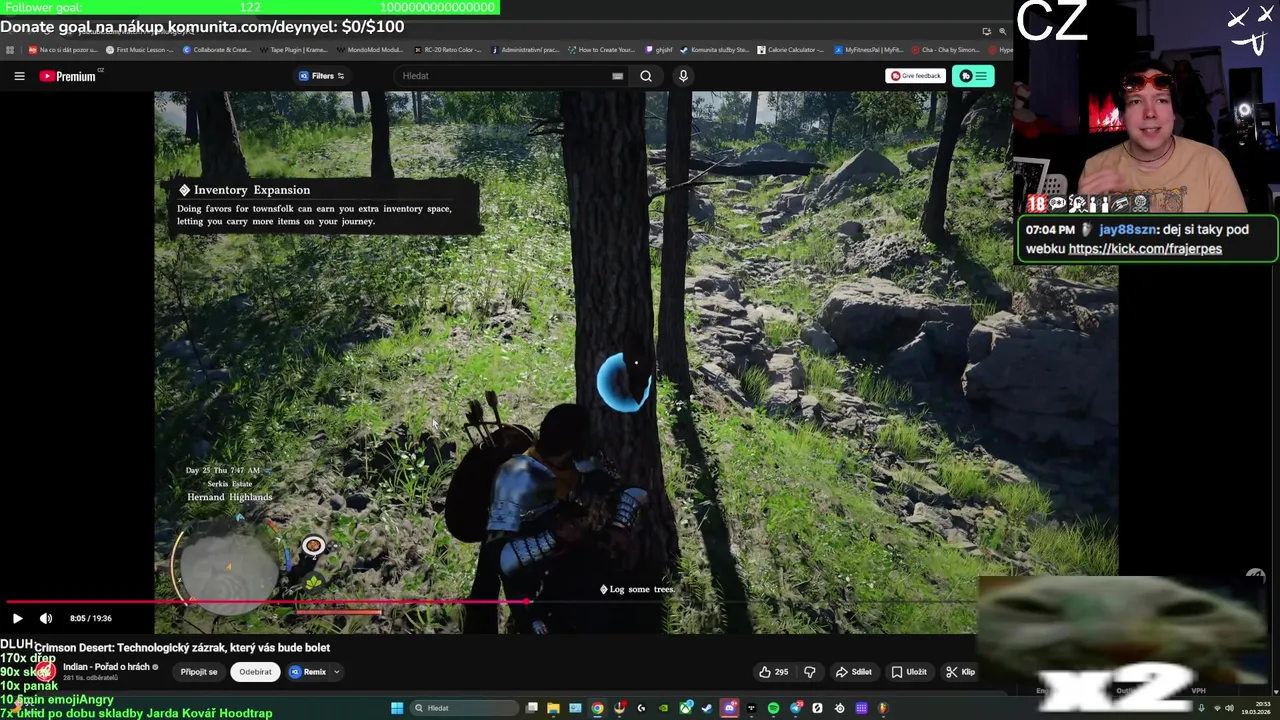
Task: Click the Sdílet share button
Action: click(x=854, y=672)
